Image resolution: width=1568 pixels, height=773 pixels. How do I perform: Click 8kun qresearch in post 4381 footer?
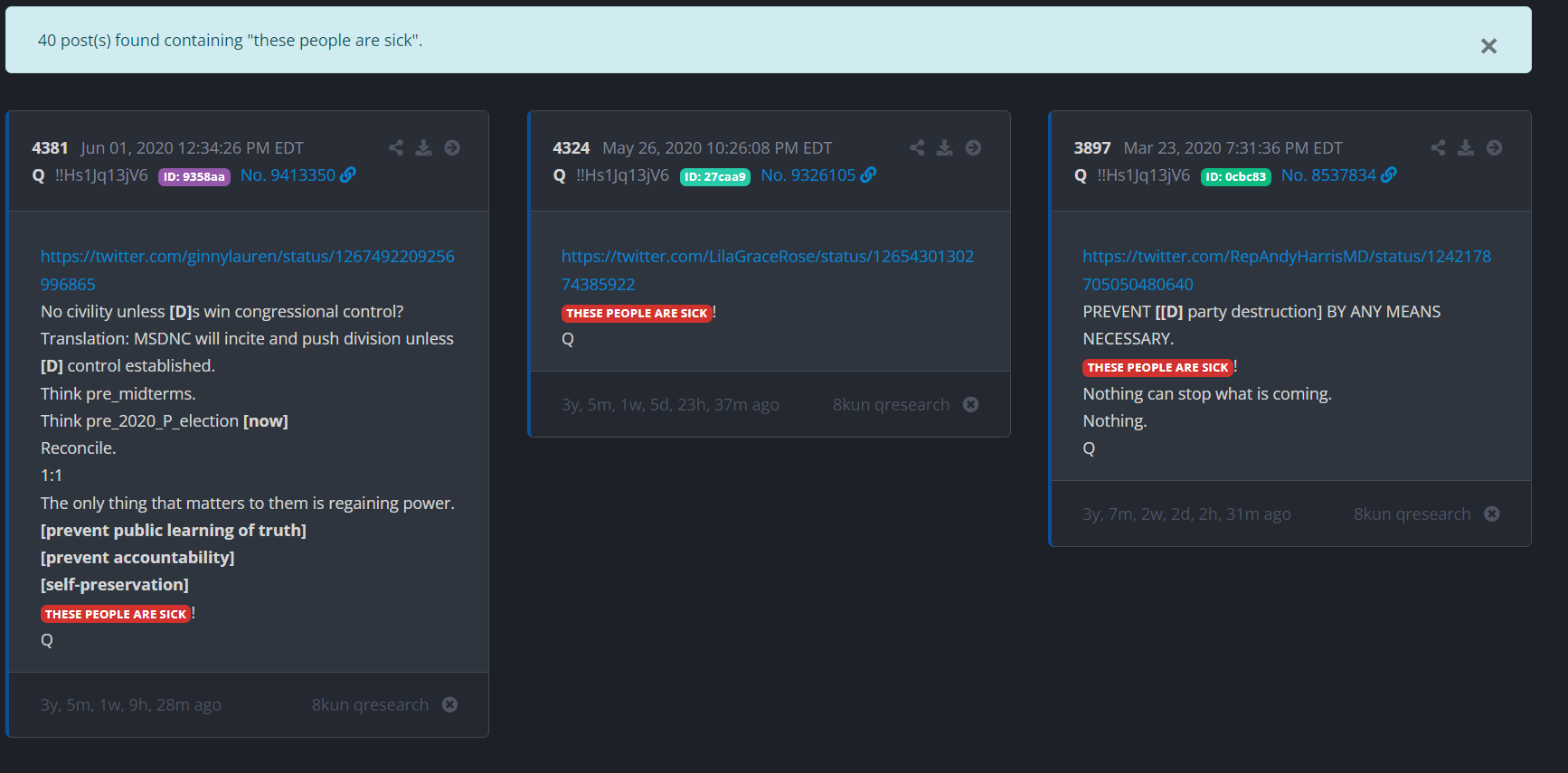pos(370,705)
